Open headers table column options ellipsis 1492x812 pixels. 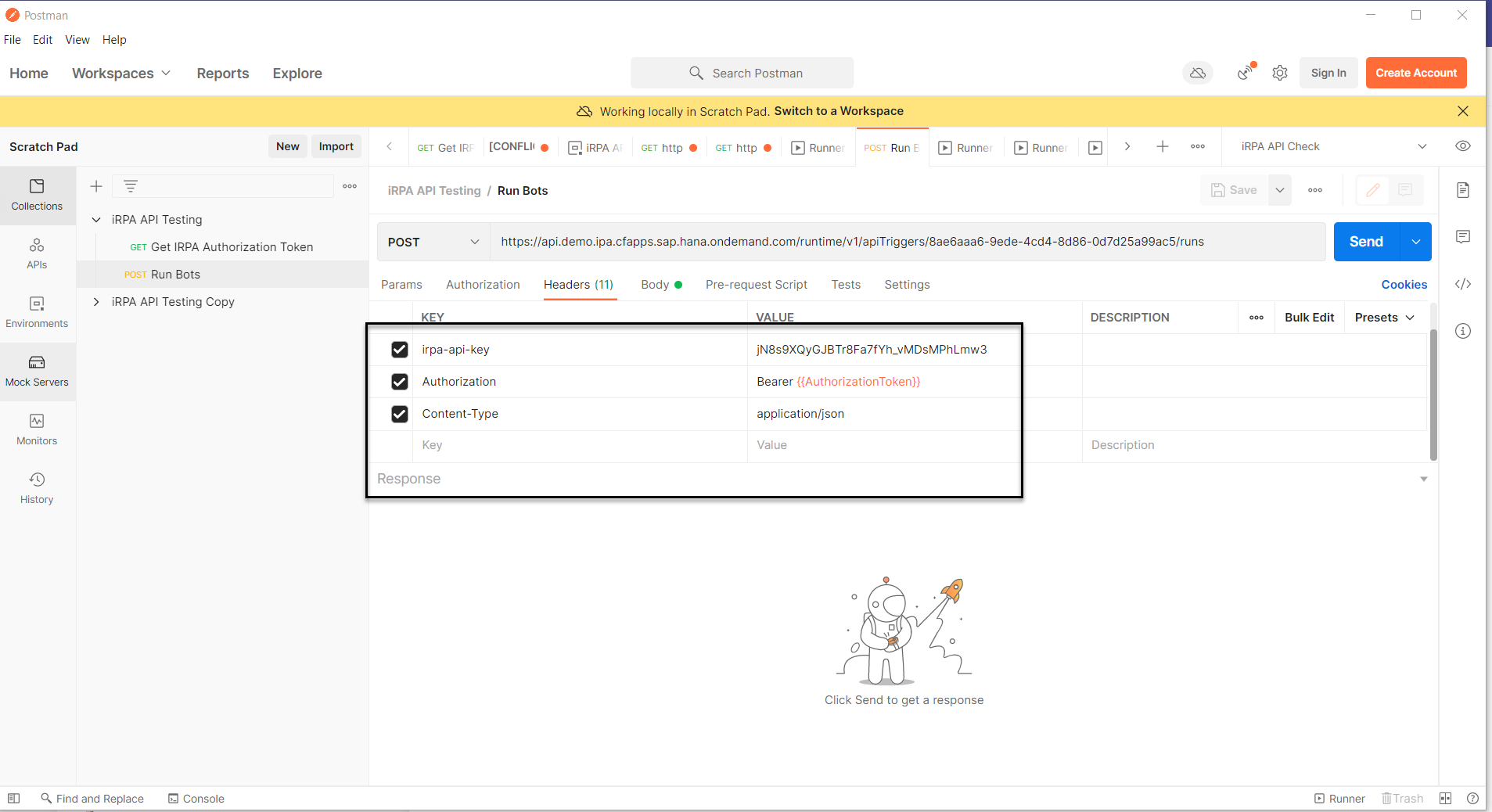point(1257,318)
